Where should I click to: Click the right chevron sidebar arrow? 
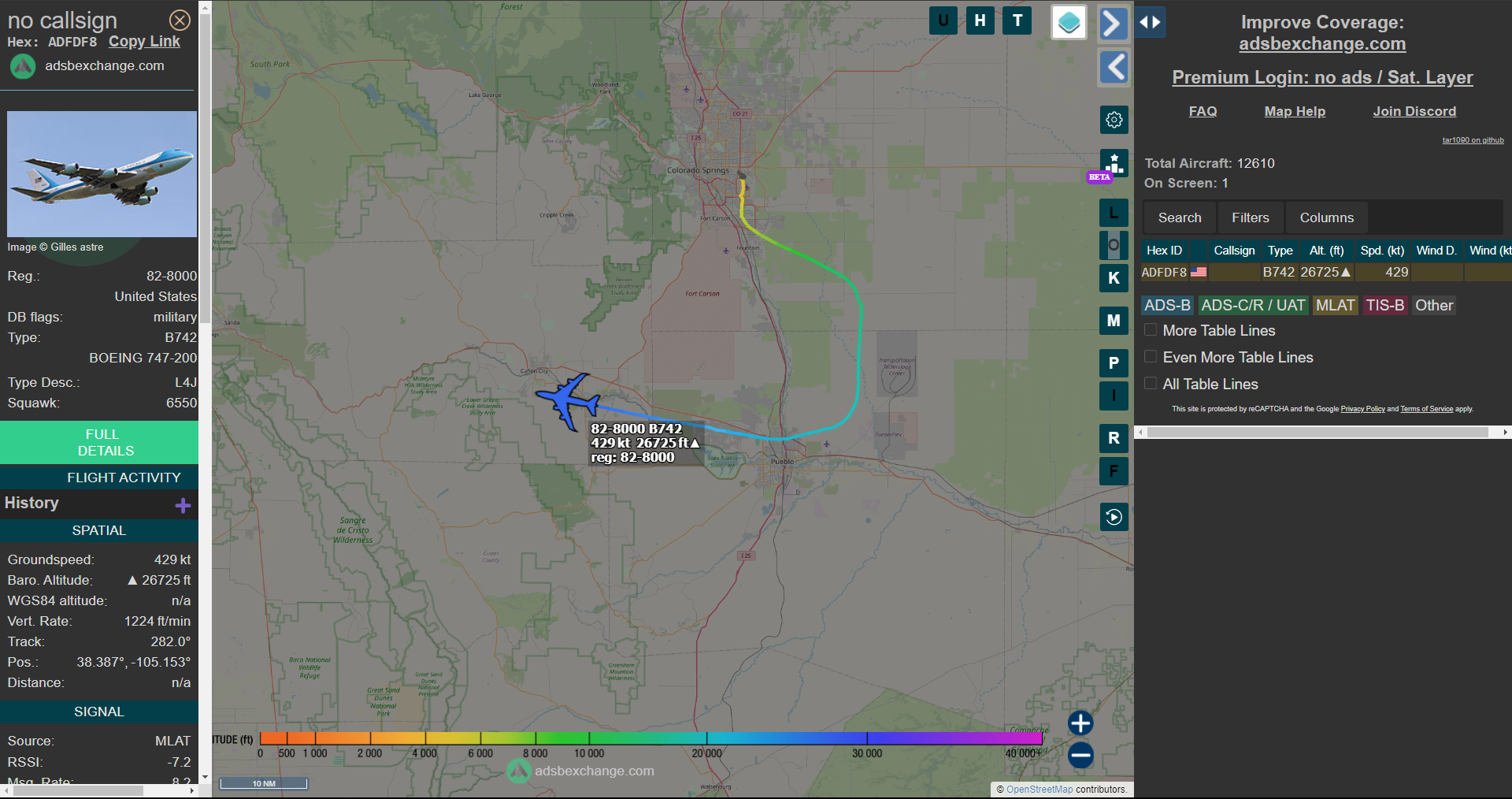[x=1114, y=23]
